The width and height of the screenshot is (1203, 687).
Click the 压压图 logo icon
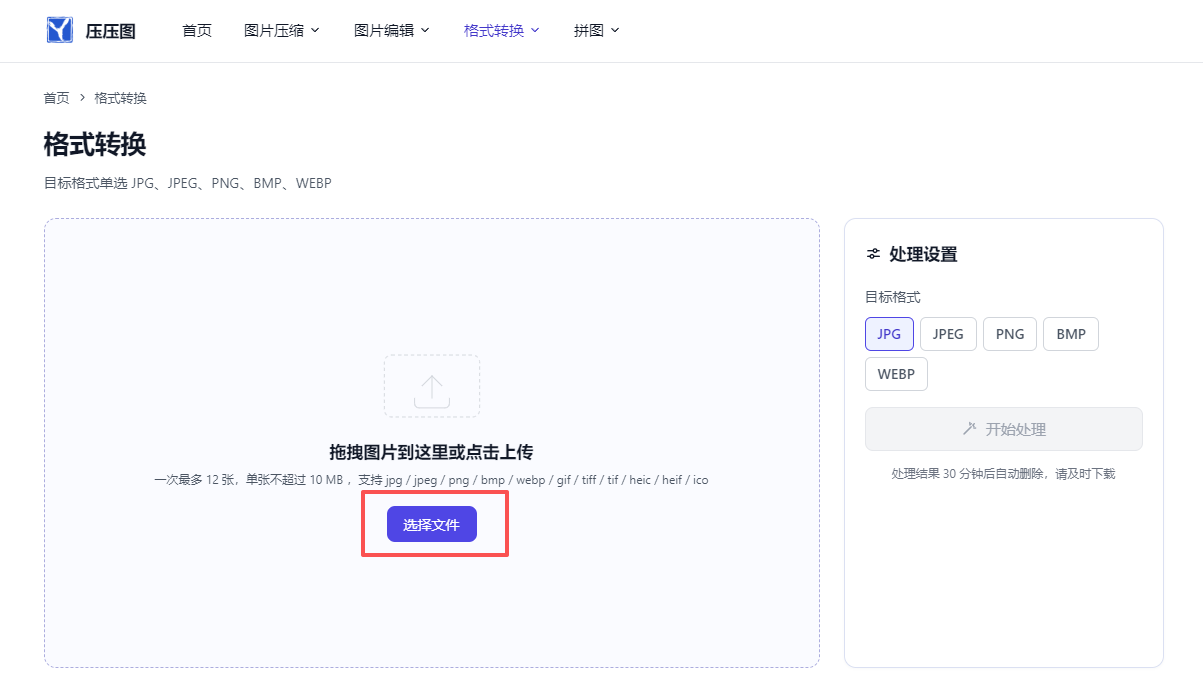click(60, 30)
